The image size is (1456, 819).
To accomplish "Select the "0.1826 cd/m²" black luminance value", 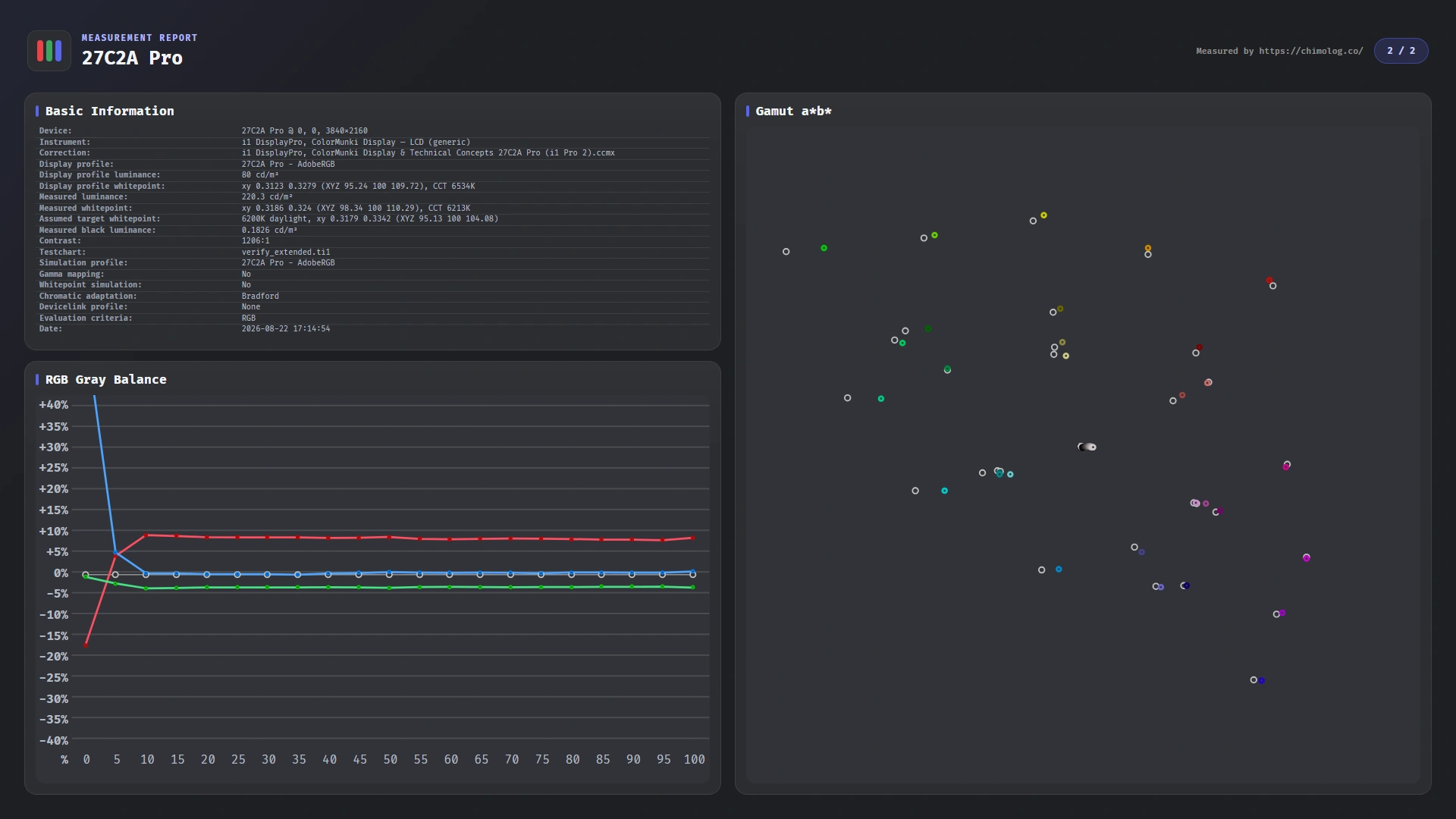I will pos(269,231).
